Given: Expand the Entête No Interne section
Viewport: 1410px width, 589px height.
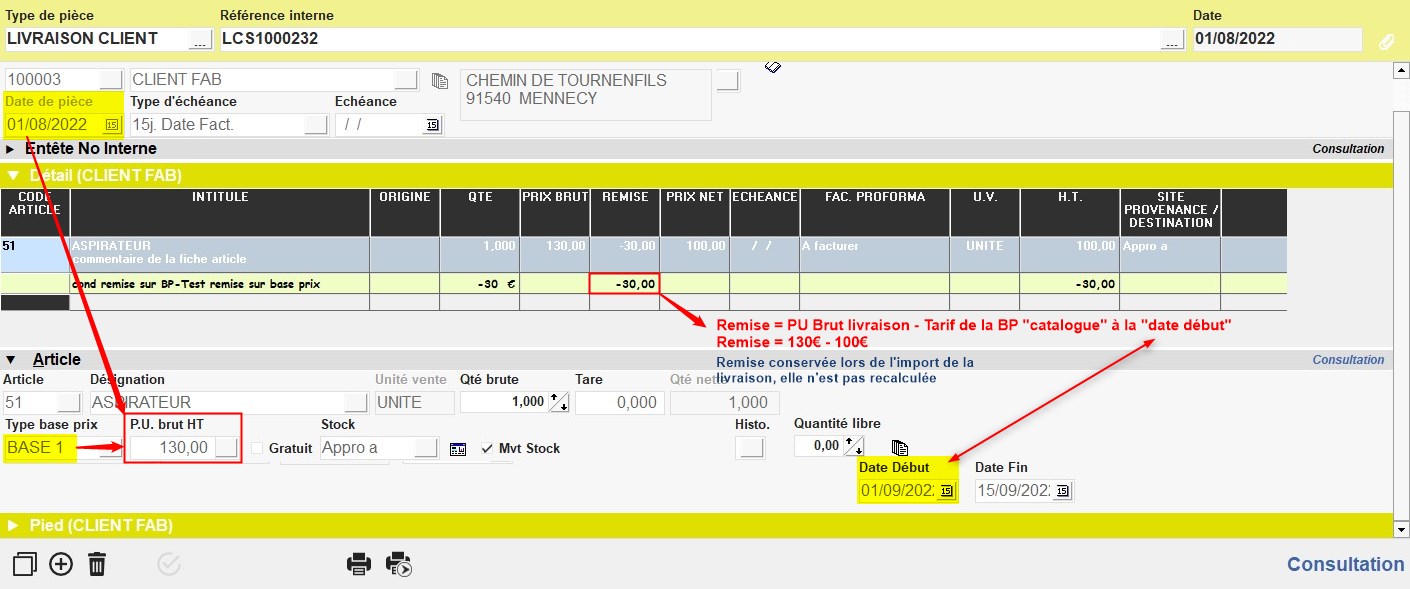Looking at the screenshot, I should click(11, 149).
